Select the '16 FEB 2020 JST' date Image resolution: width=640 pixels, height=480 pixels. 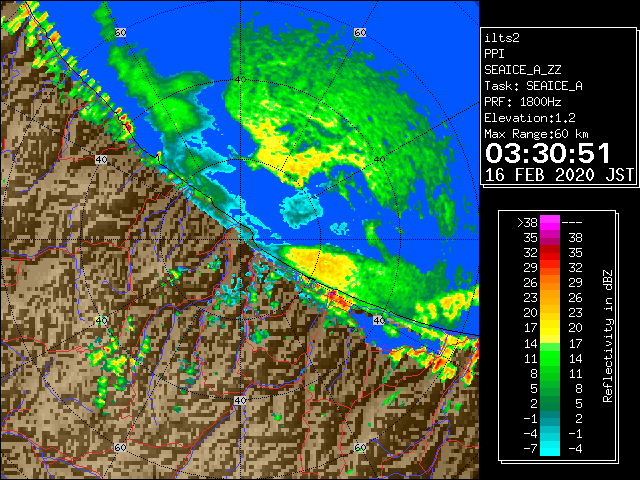pyautogui.click(x=559, y=175)
